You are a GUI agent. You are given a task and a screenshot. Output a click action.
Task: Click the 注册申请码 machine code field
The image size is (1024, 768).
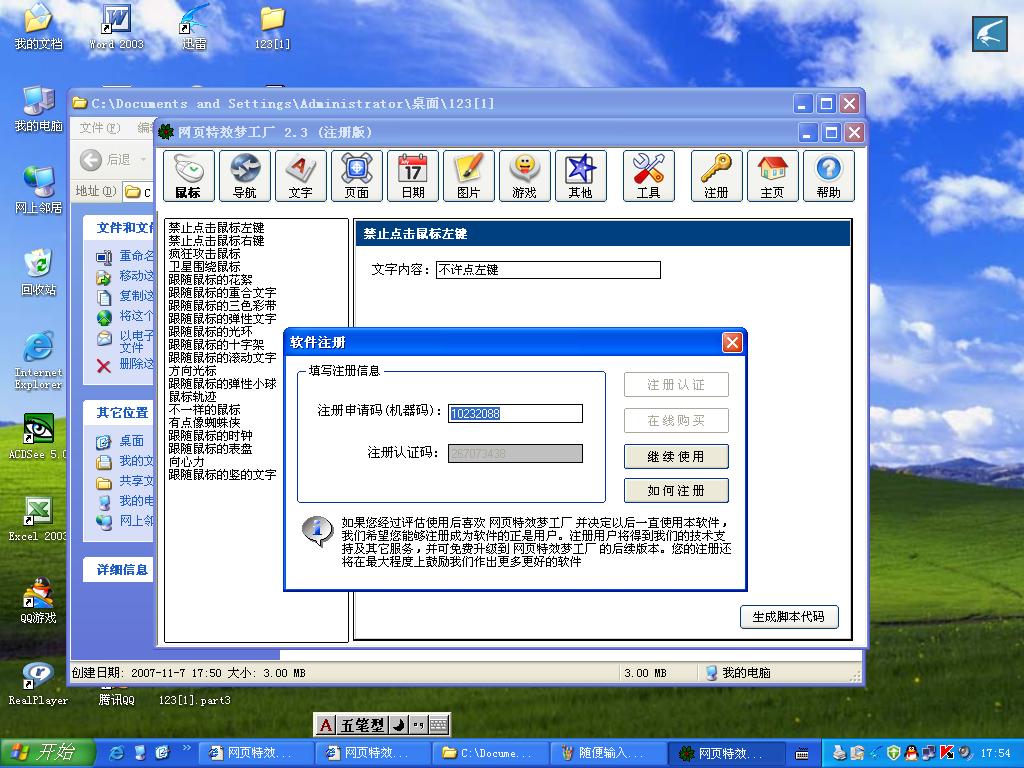pyautogui.click(x=515, y=413)
